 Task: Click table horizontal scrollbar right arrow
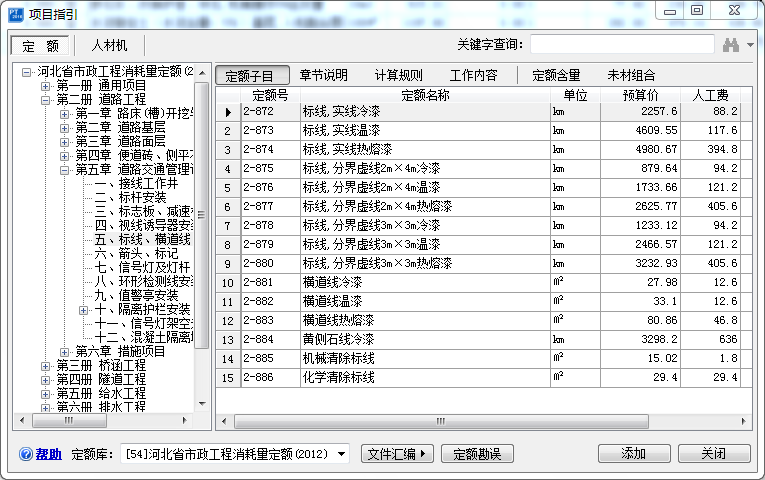(x=744, y=421)
